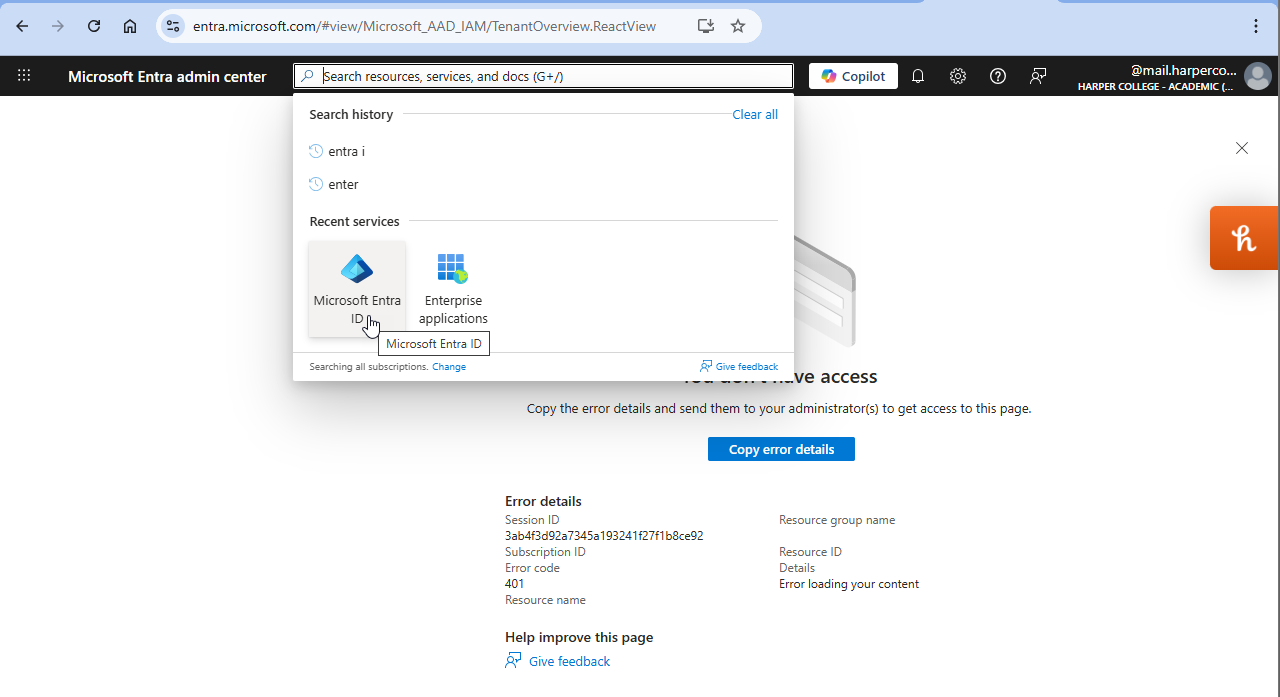
Task: Click the Session ID value text
Action: click(604, 536)
